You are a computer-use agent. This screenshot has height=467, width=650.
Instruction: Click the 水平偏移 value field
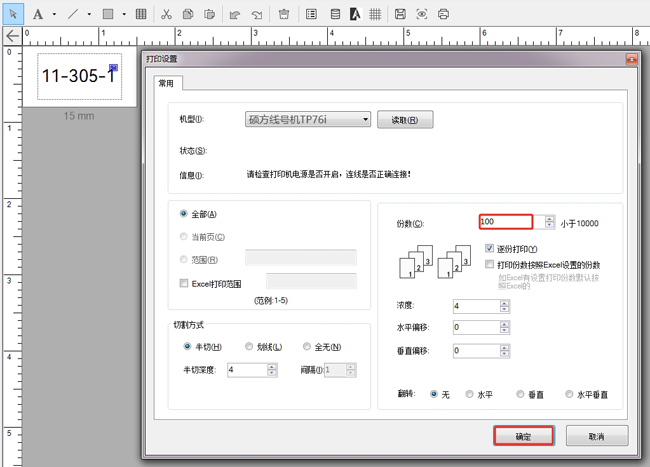point(477,327)
